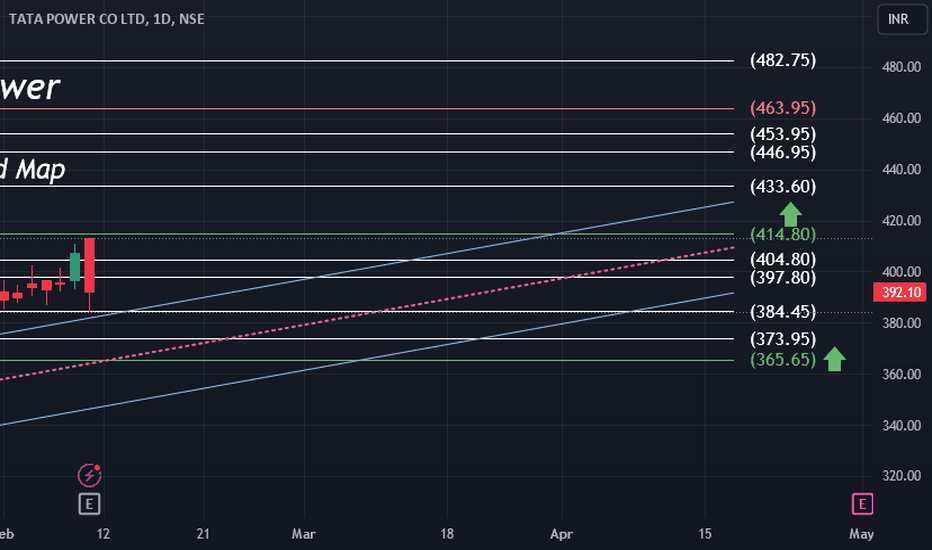Open the grey E earnings marker near 12
Viewport: 932px width, 550px height.
click(89, 504)
